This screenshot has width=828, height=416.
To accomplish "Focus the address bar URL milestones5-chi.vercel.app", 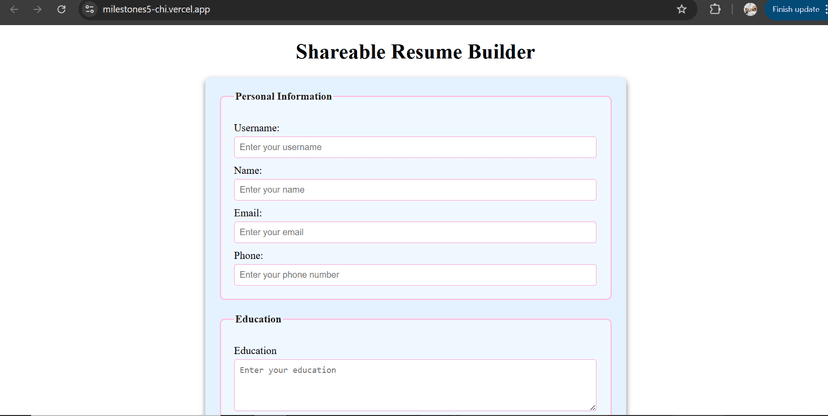I will [x=156, y=10].
